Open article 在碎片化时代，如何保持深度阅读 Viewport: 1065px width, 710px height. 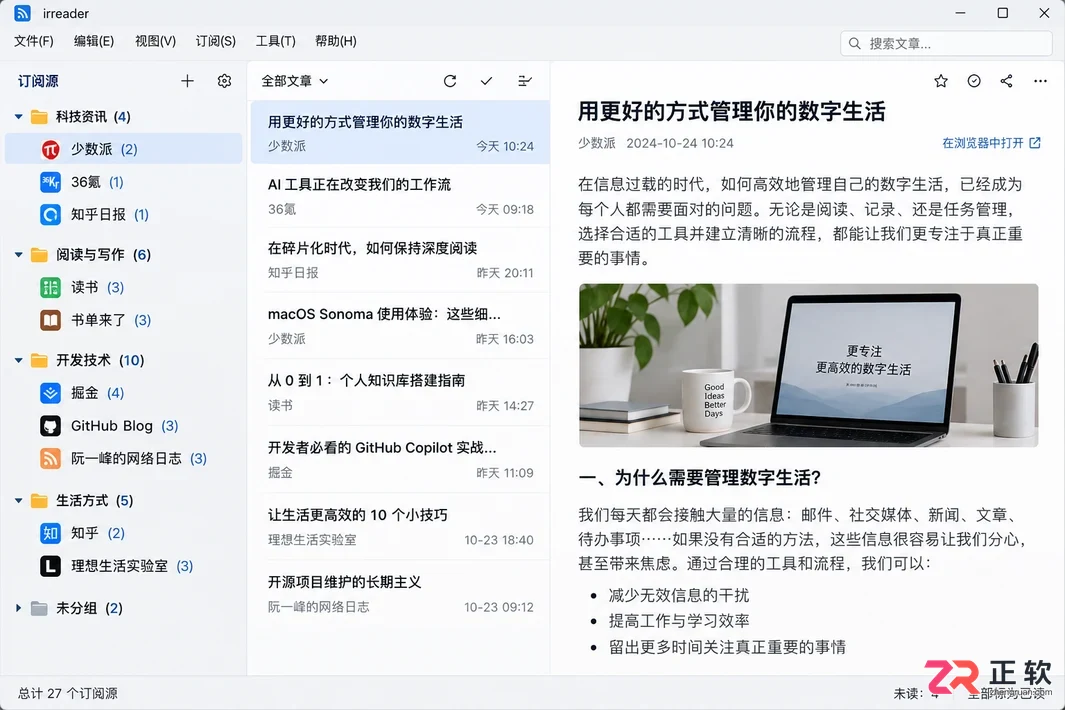click(x=400, y=260)
